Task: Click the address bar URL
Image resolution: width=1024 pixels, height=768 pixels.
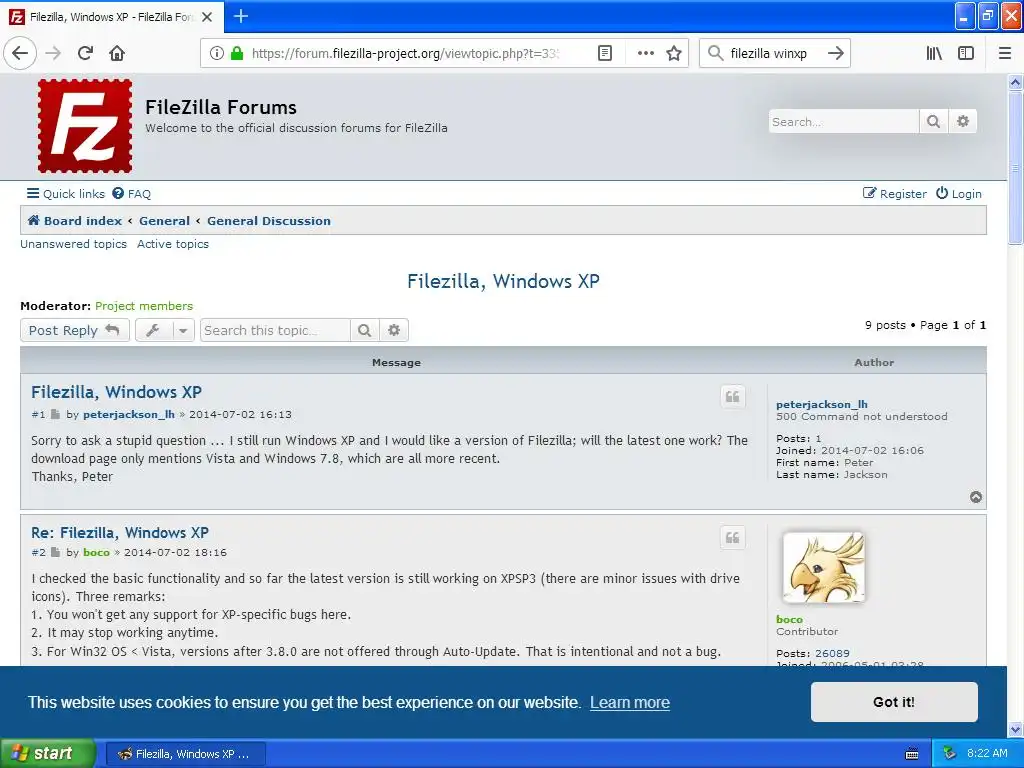Action: pos(405,53)
